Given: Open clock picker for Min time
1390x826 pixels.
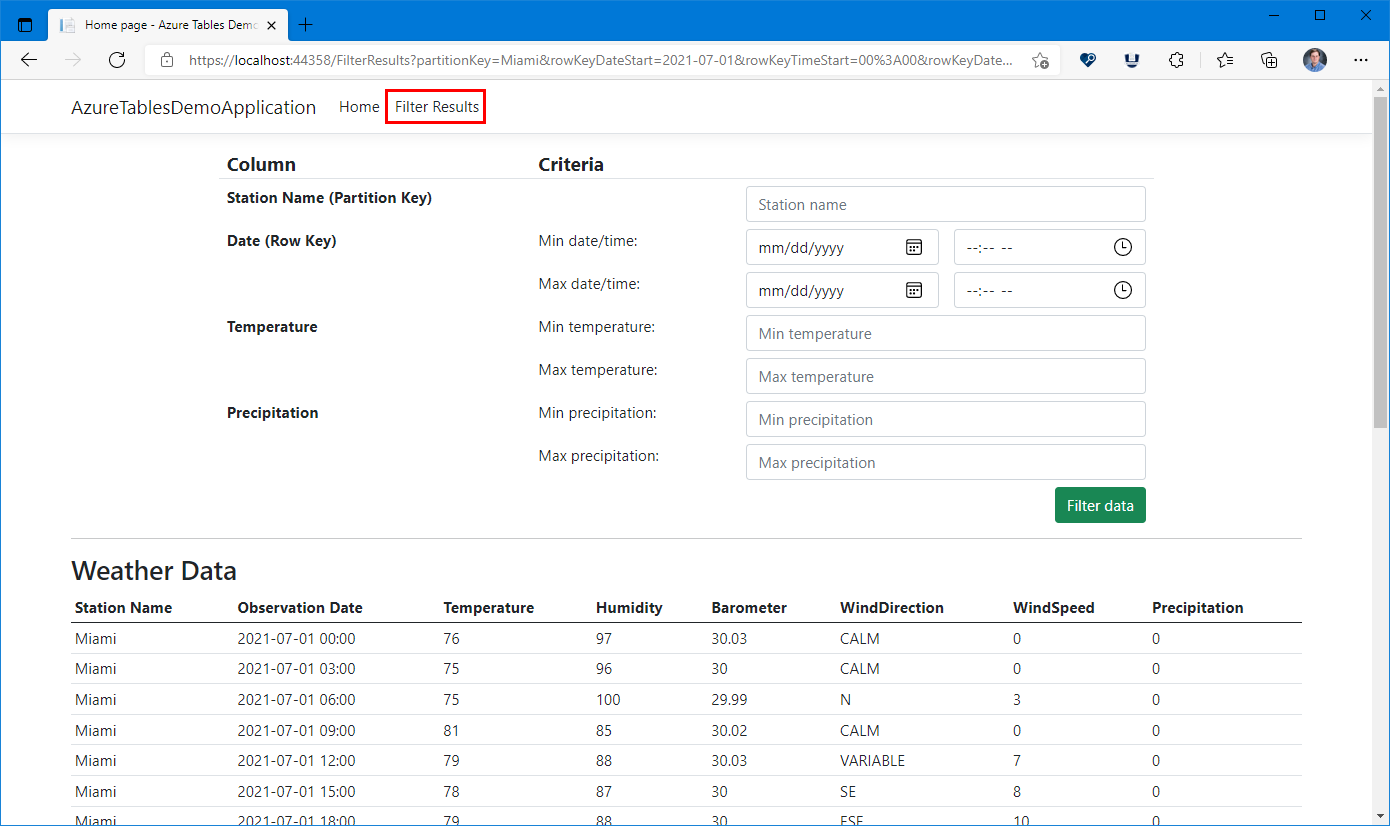Looking at the screenshot, I should [1122, 247].
